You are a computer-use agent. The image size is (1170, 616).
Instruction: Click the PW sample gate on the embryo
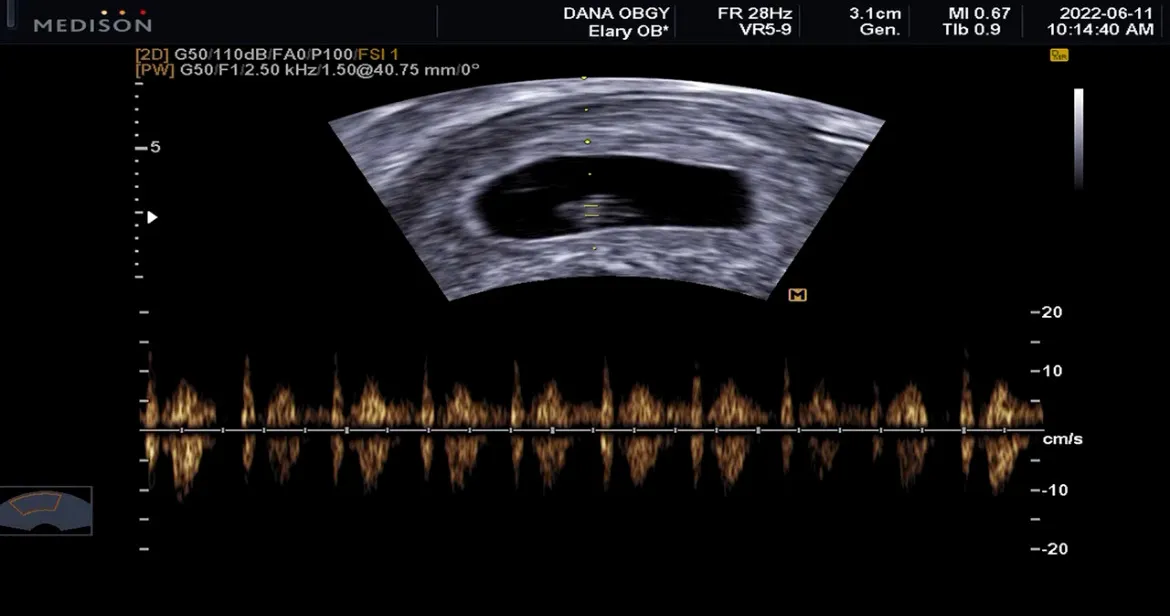point(591,210)
